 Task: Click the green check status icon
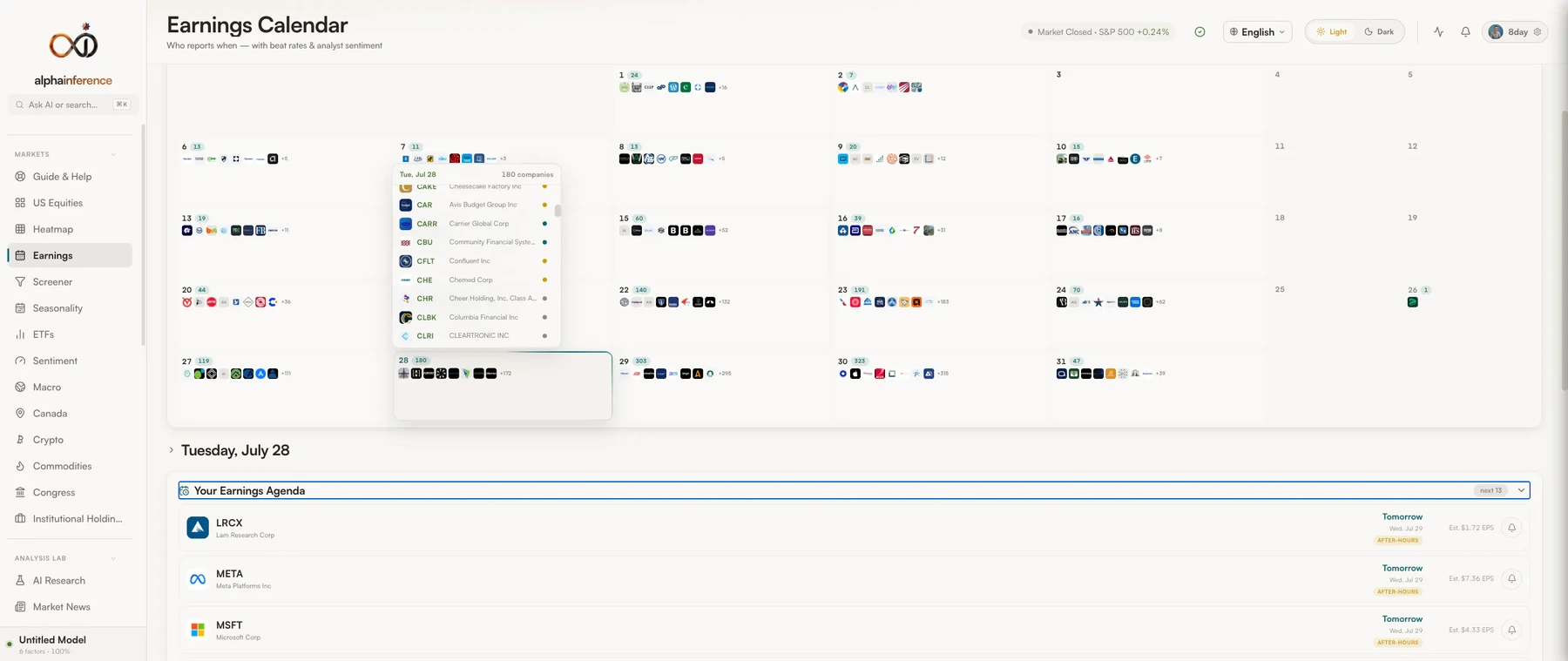(x=1200, y=32)
